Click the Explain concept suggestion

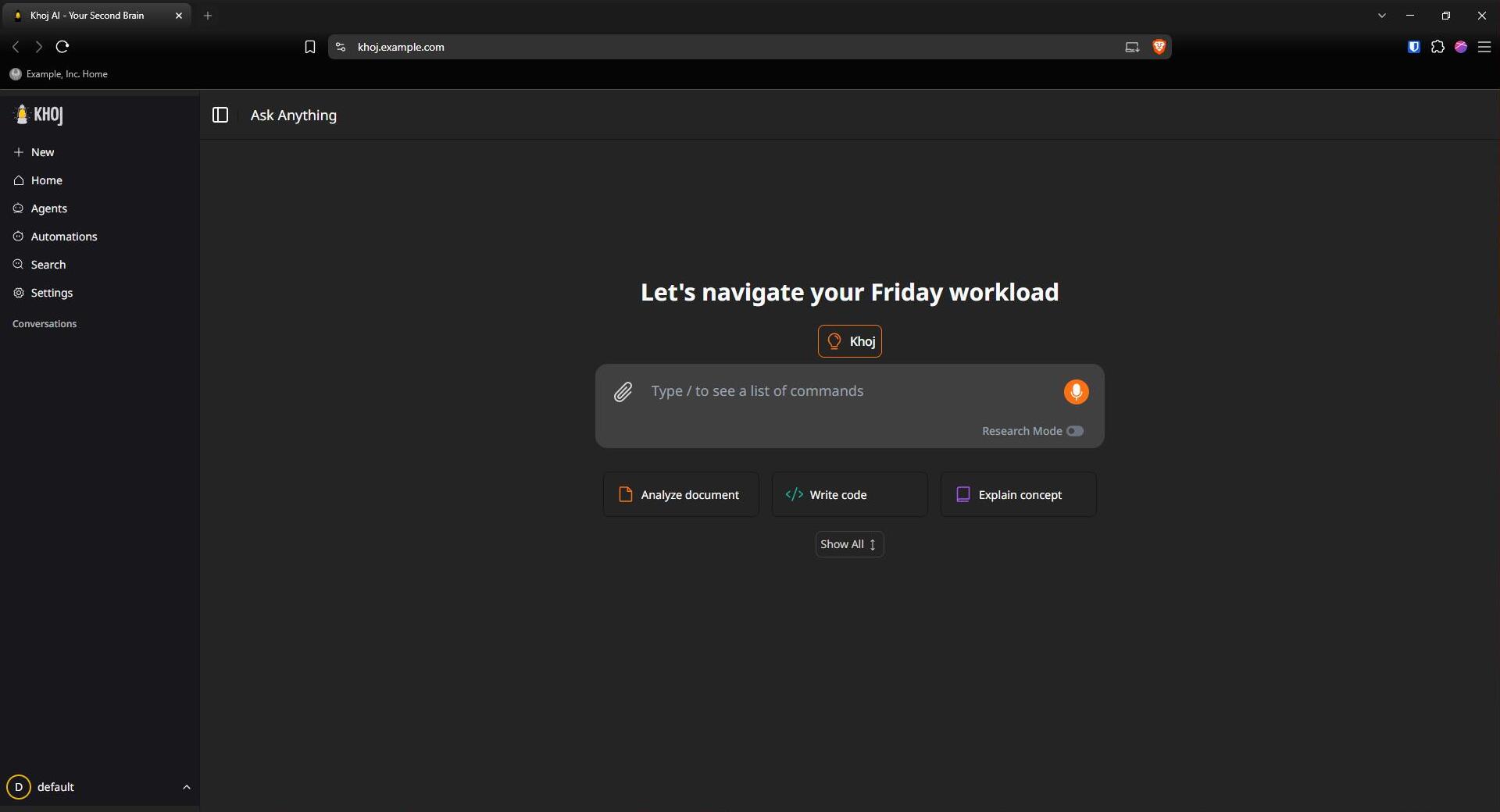1018,494
